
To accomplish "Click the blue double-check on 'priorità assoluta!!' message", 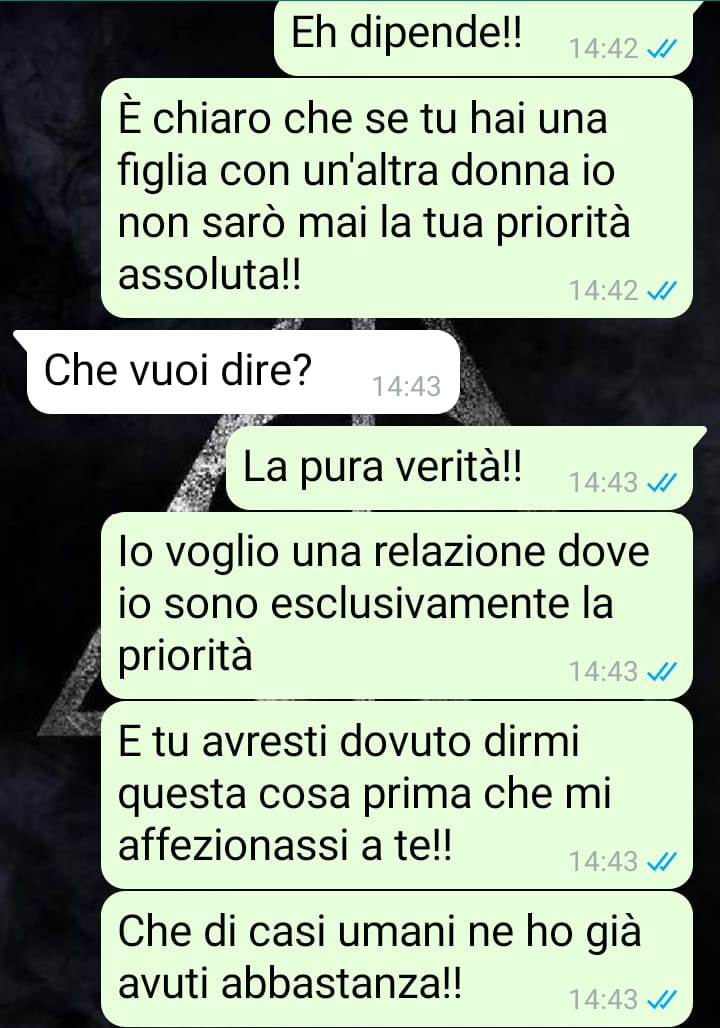I will point(661,290).
